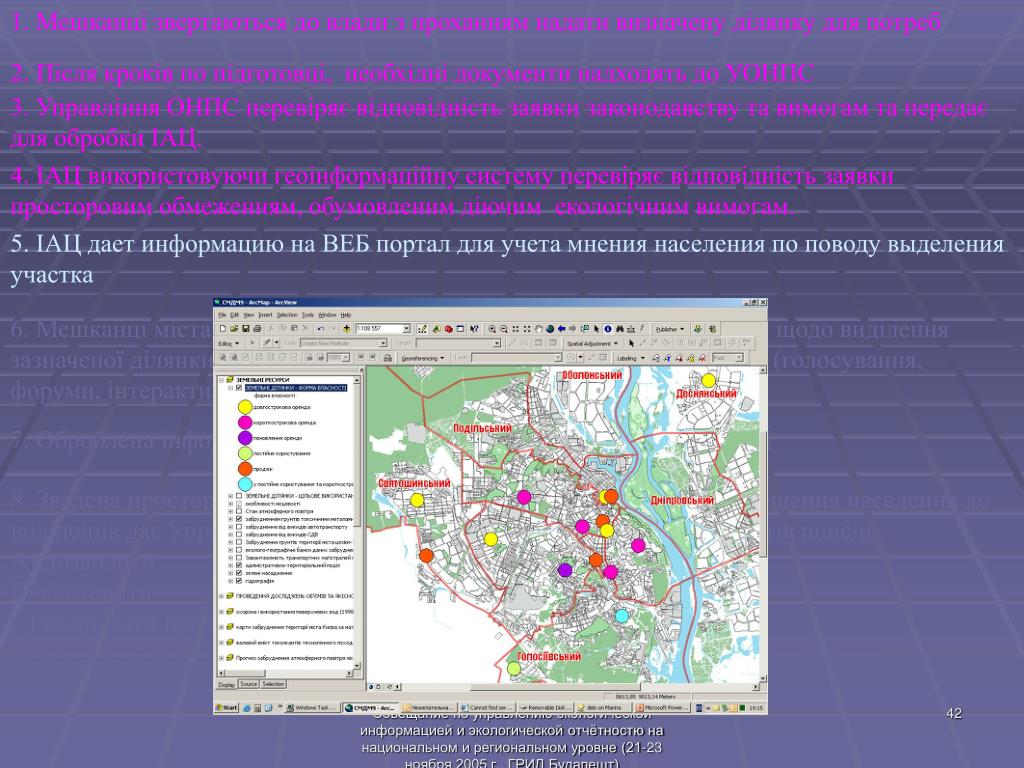Click the Print icon in ArcMap toolbar
Screen dimensions: 1024x768
[x=257, y=328]
